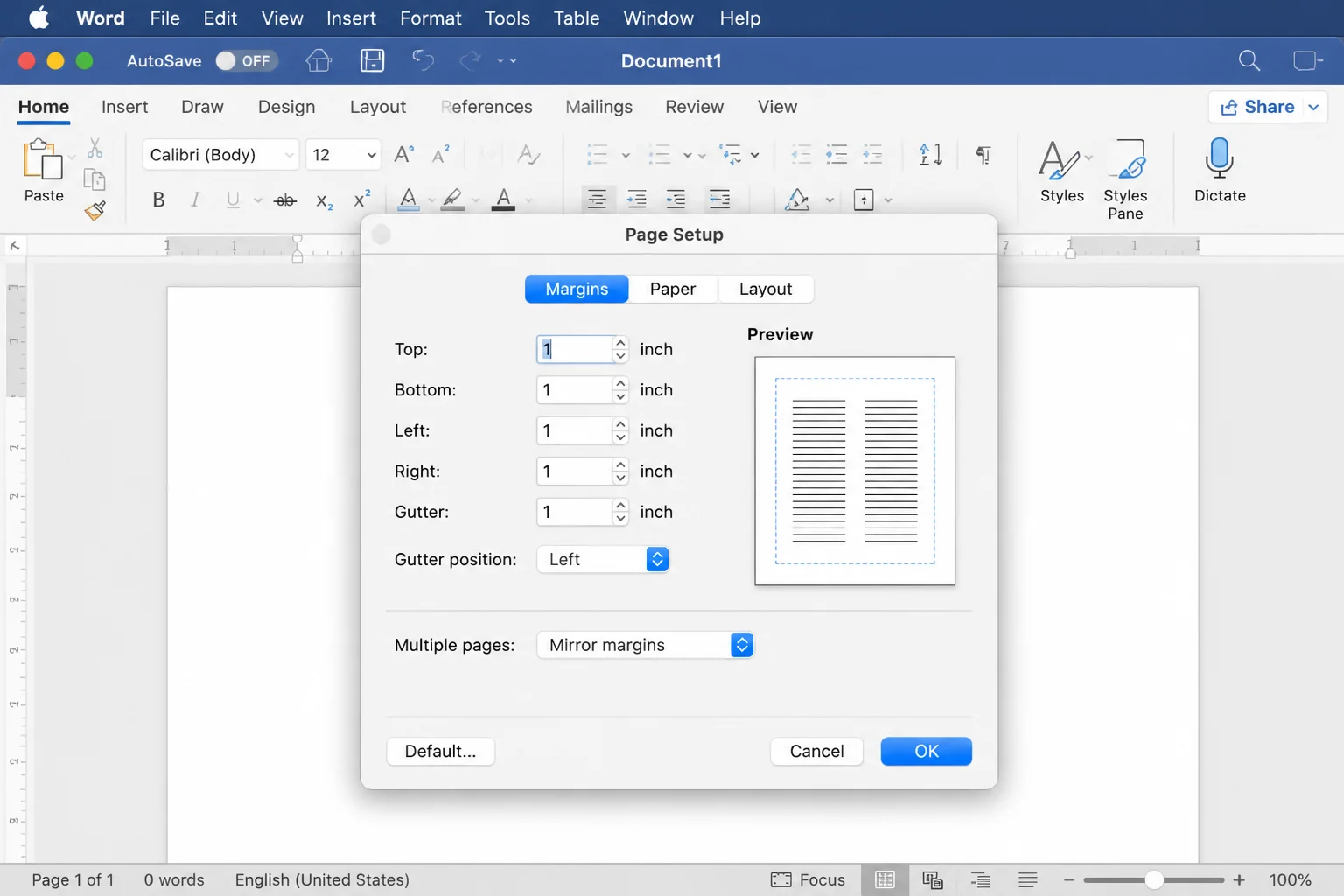
Task: Toggle Bold formatting
Action: tap(158, 199)
